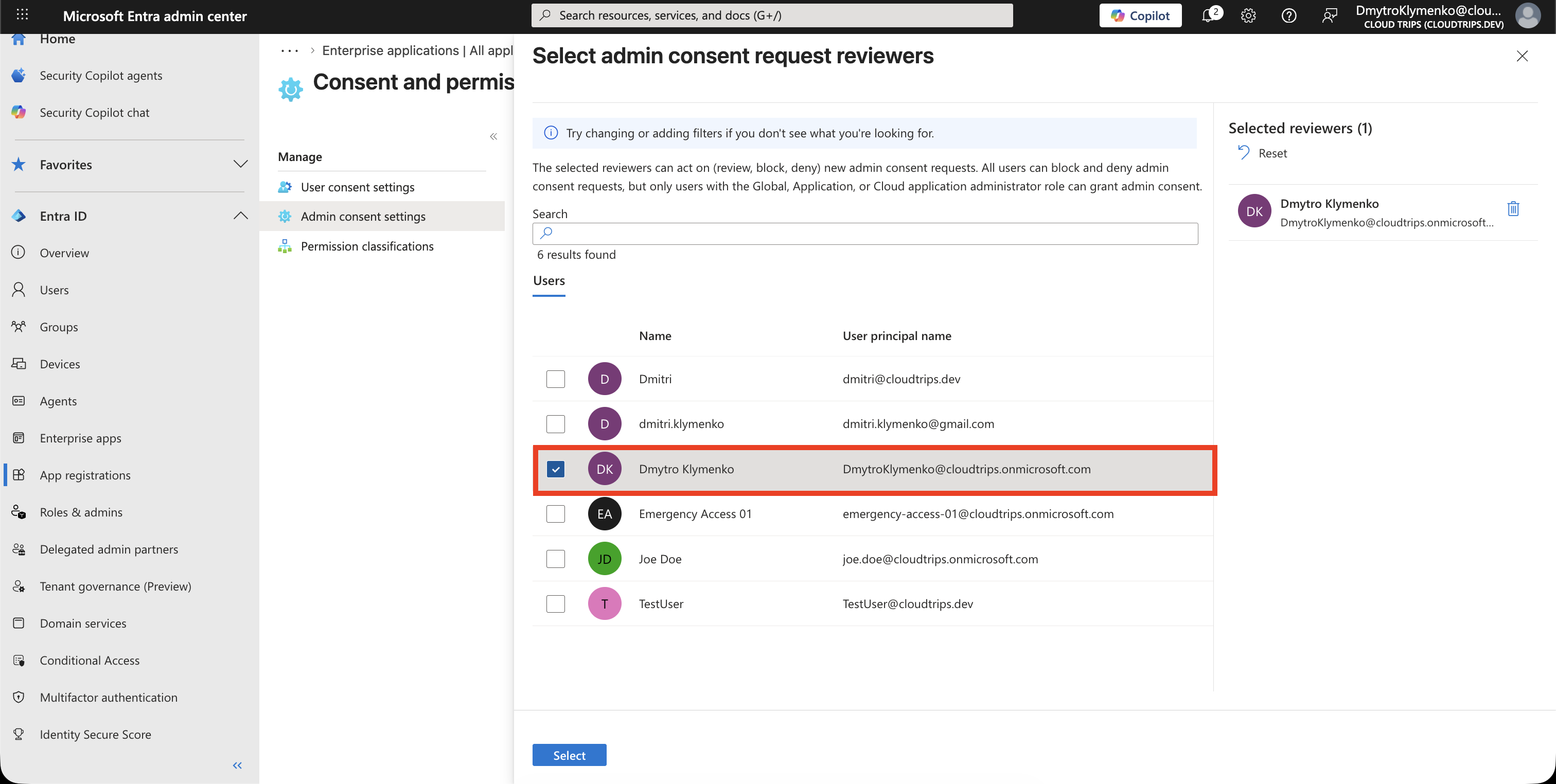The width and height of the screenshot is (1556, 784).
Task: Open Groups in sidebar
Action: point(59,327)
